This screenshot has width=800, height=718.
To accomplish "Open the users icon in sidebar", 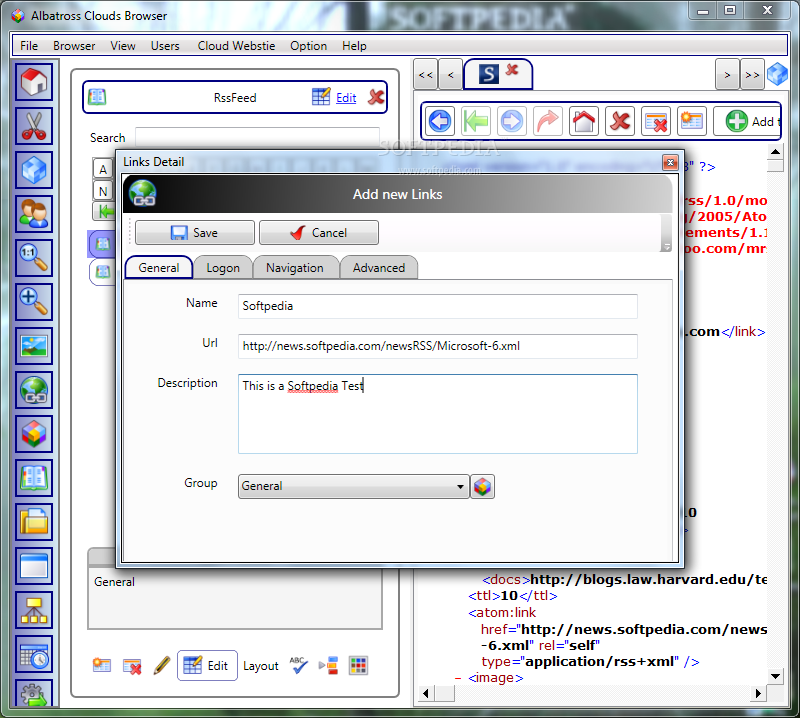I will (34, 214).
